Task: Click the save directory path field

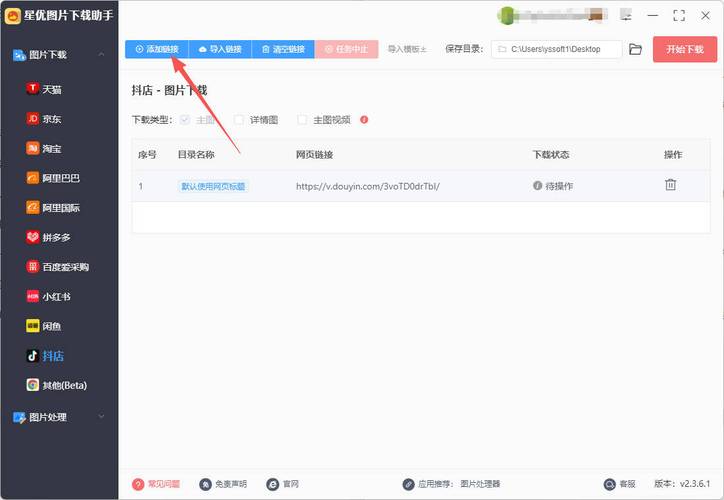Action: coord(556,49)
